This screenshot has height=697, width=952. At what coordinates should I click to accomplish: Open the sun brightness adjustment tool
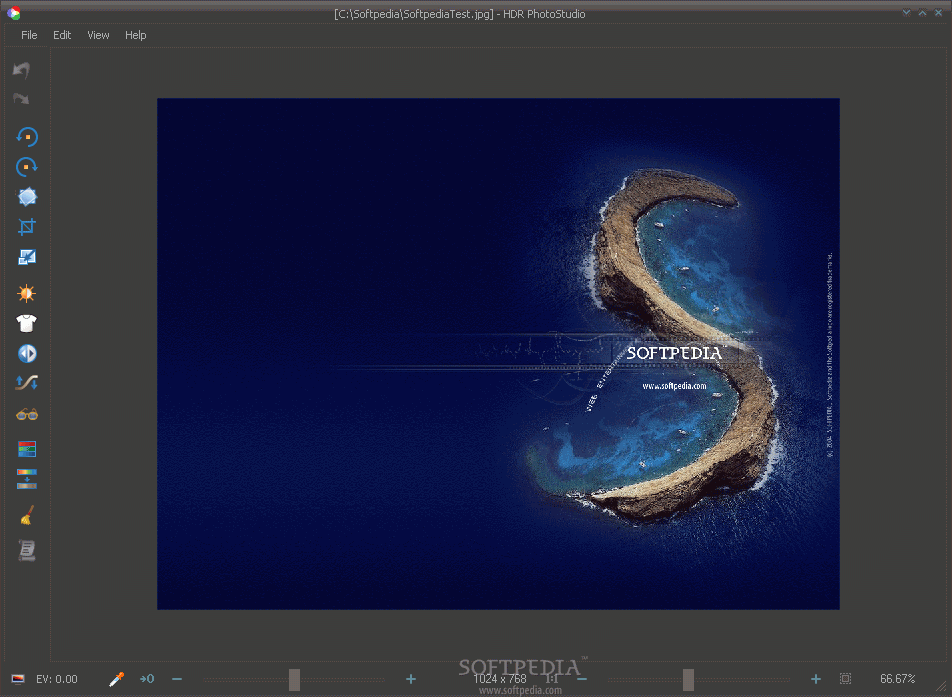pos(27,293)
